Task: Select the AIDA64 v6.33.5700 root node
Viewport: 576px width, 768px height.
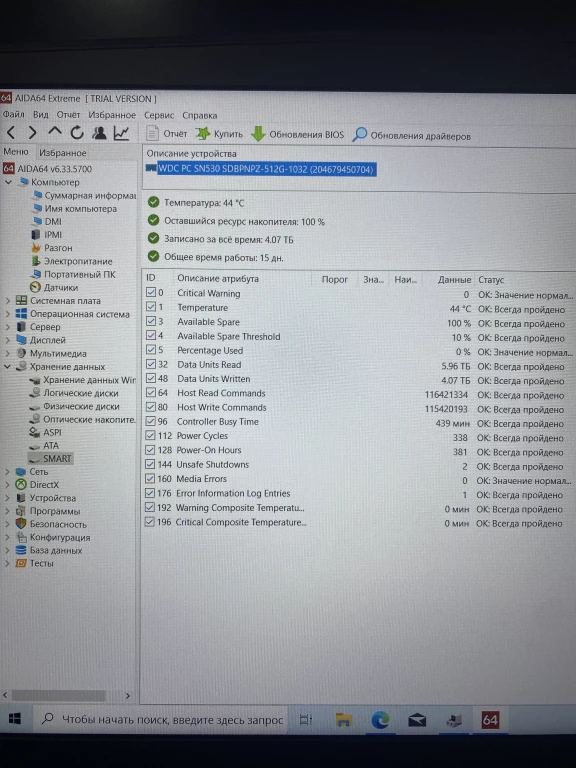Action: pyautogui.click(x=48, y=168)
